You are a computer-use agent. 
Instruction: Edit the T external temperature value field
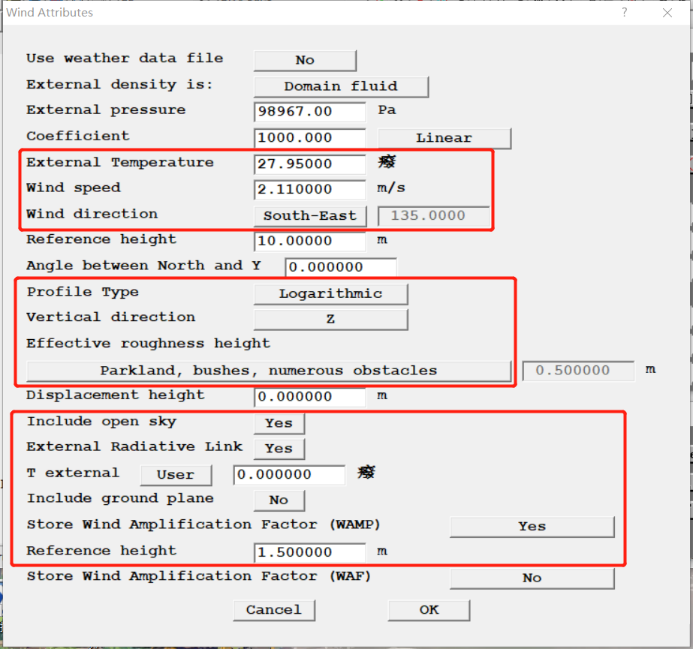click(289, 475)
